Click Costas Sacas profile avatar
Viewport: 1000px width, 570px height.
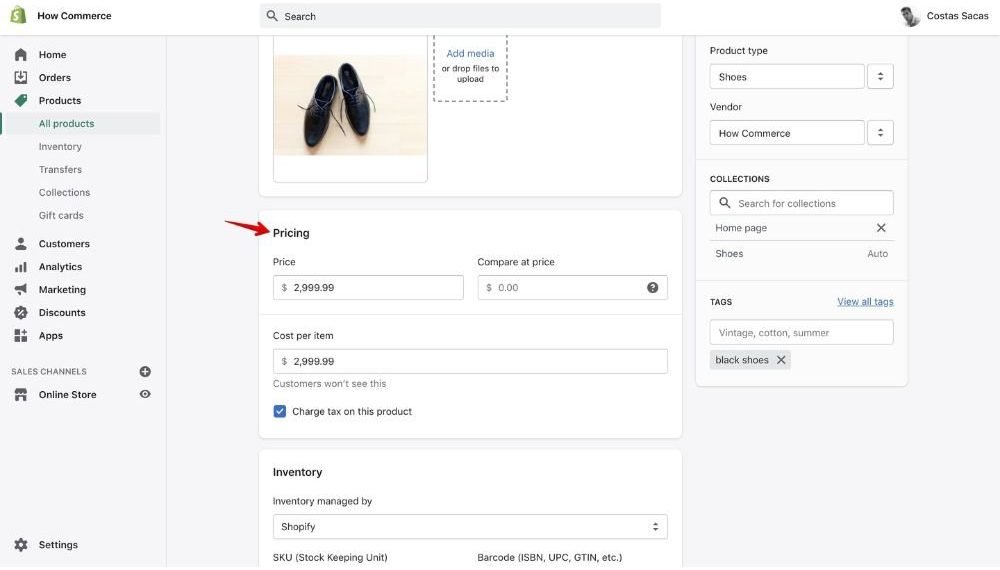click(x=909, y=16)
